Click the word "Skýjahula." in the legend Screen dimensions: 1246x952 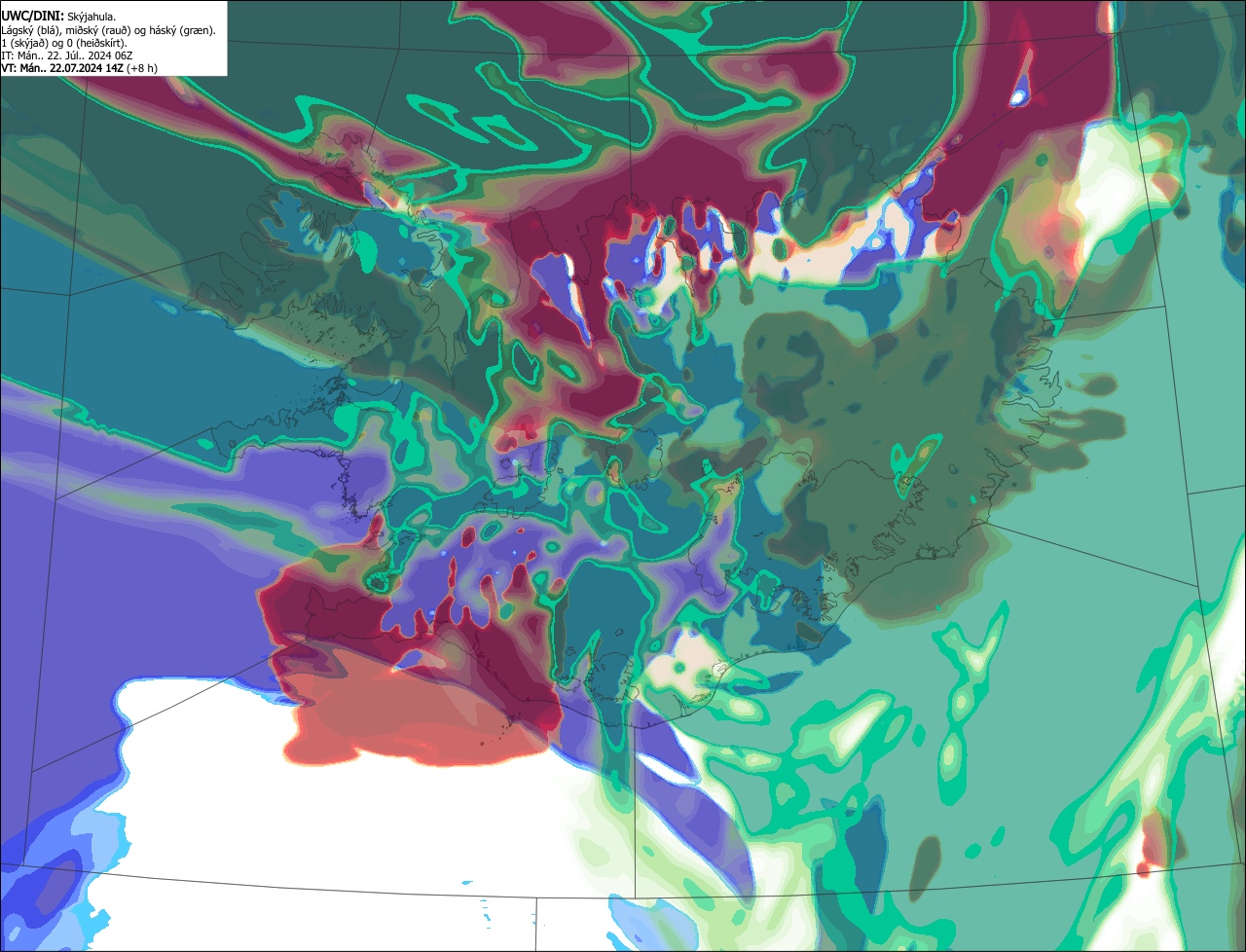coord(92,17)
